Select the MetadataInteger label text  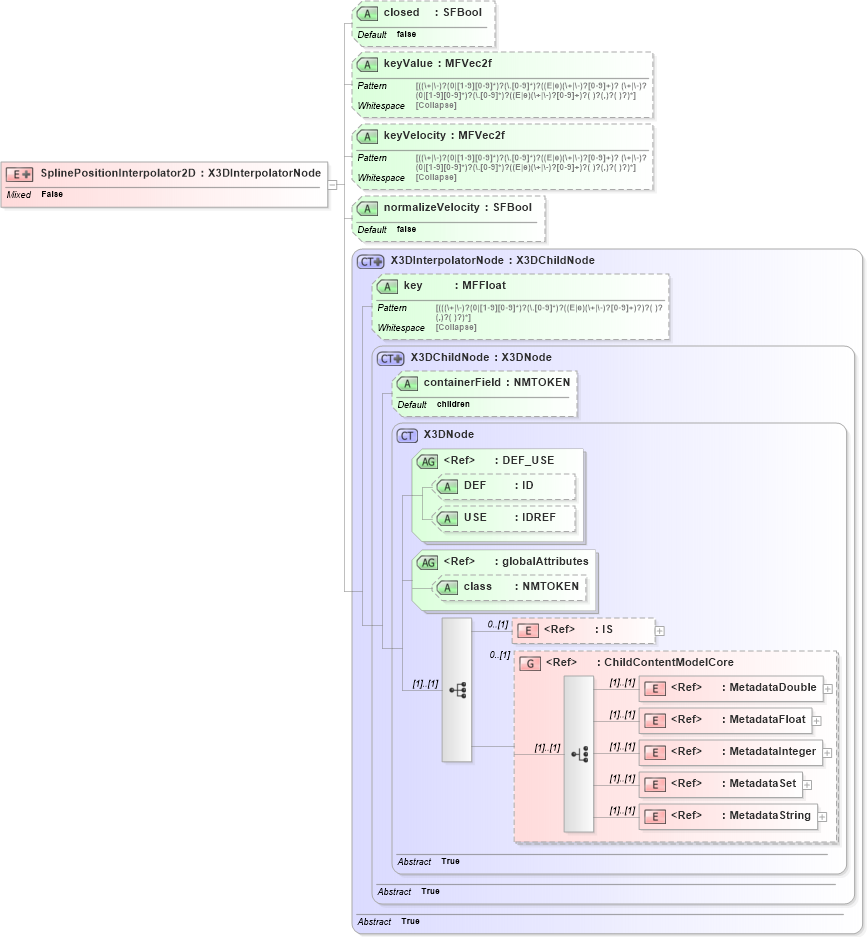coord(773,752)
